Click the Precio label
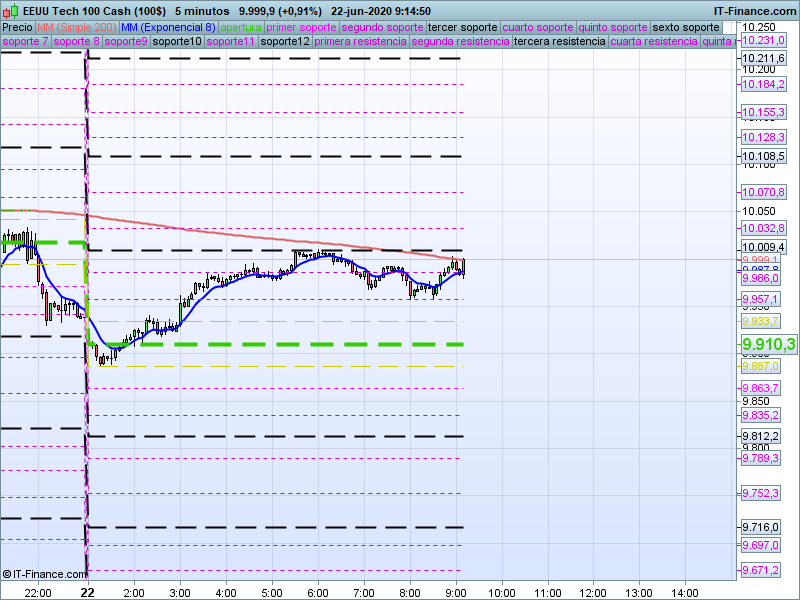Viewport: 800px width, 600px height. [x=17, y=27]
